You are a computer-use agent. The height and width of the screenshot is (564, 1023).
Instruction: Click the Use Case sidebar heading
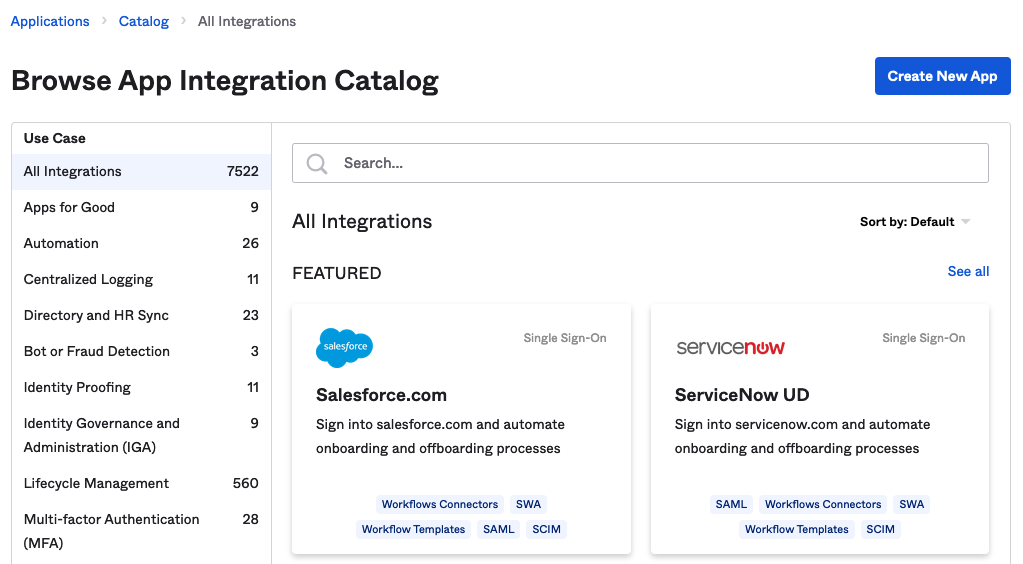coord(55,138)
